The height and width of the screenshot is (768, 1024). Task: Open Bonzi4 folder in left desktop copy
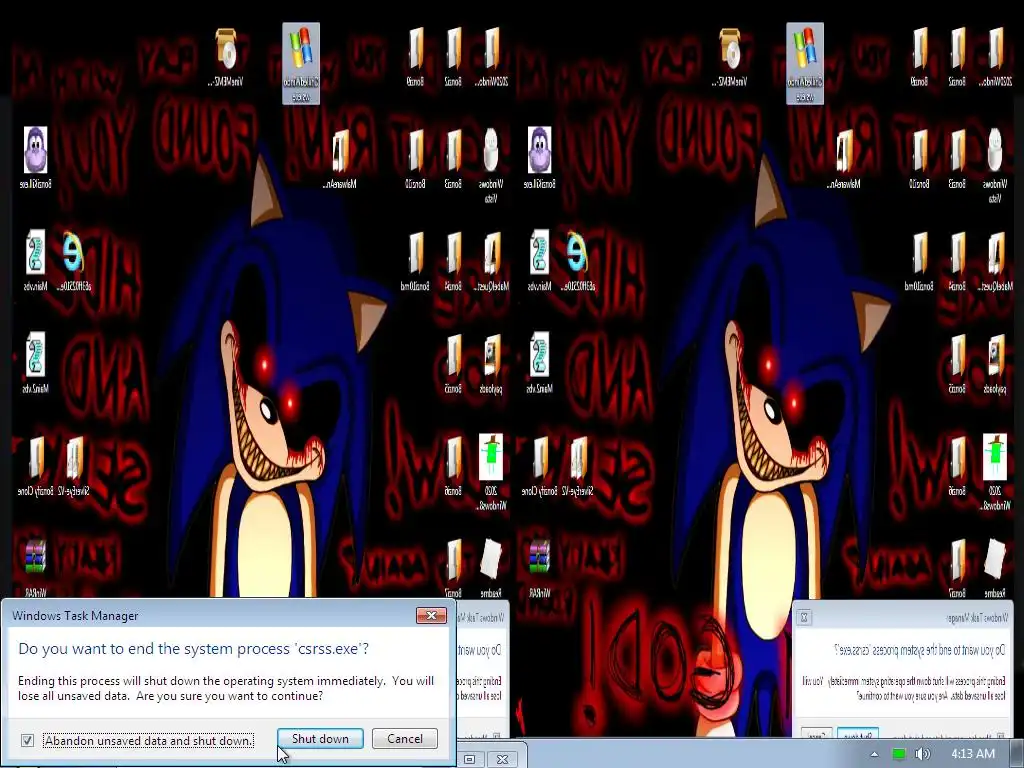[453, 261]
